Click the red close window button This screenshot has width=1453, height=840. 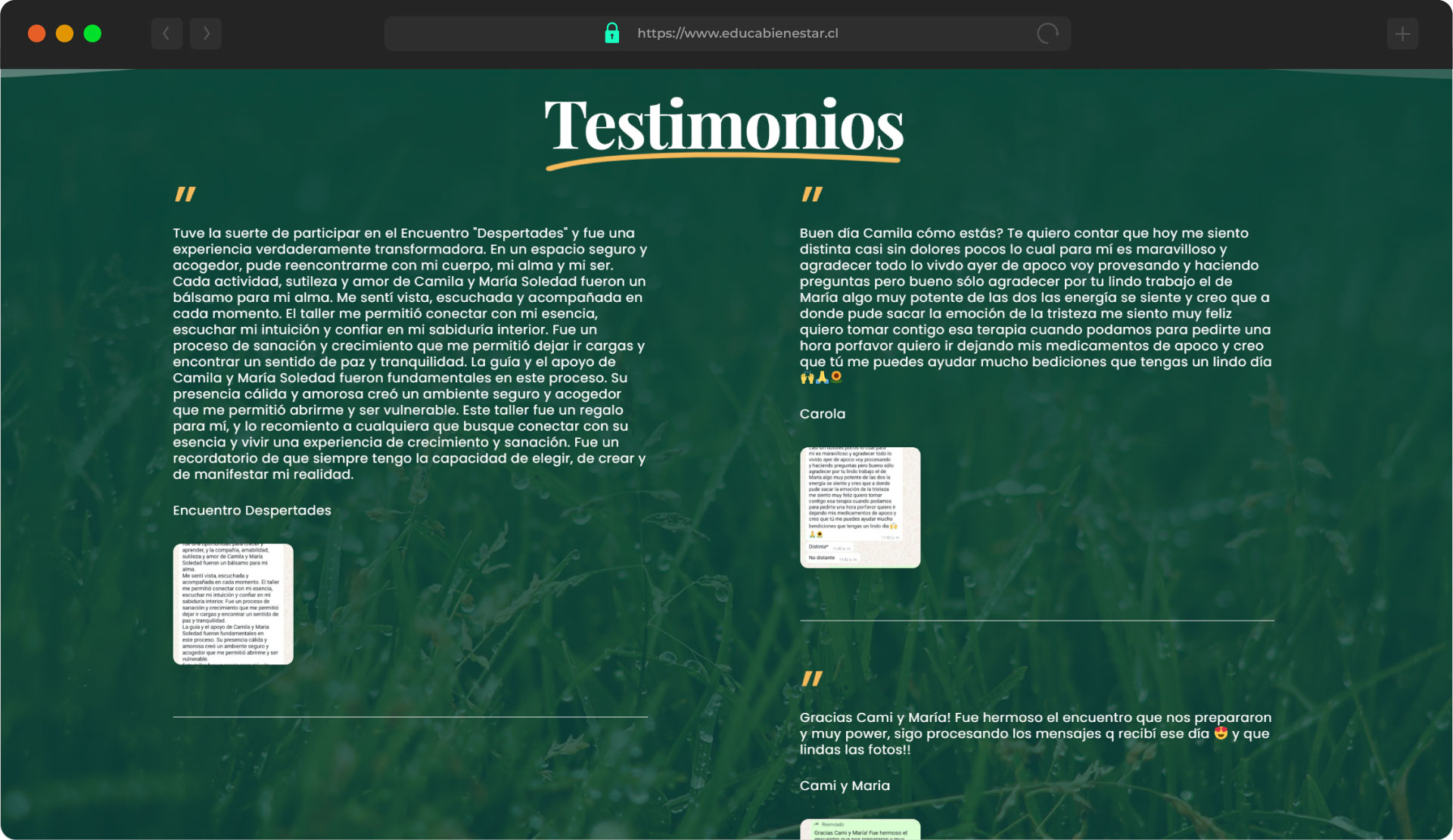pos(36,33)
